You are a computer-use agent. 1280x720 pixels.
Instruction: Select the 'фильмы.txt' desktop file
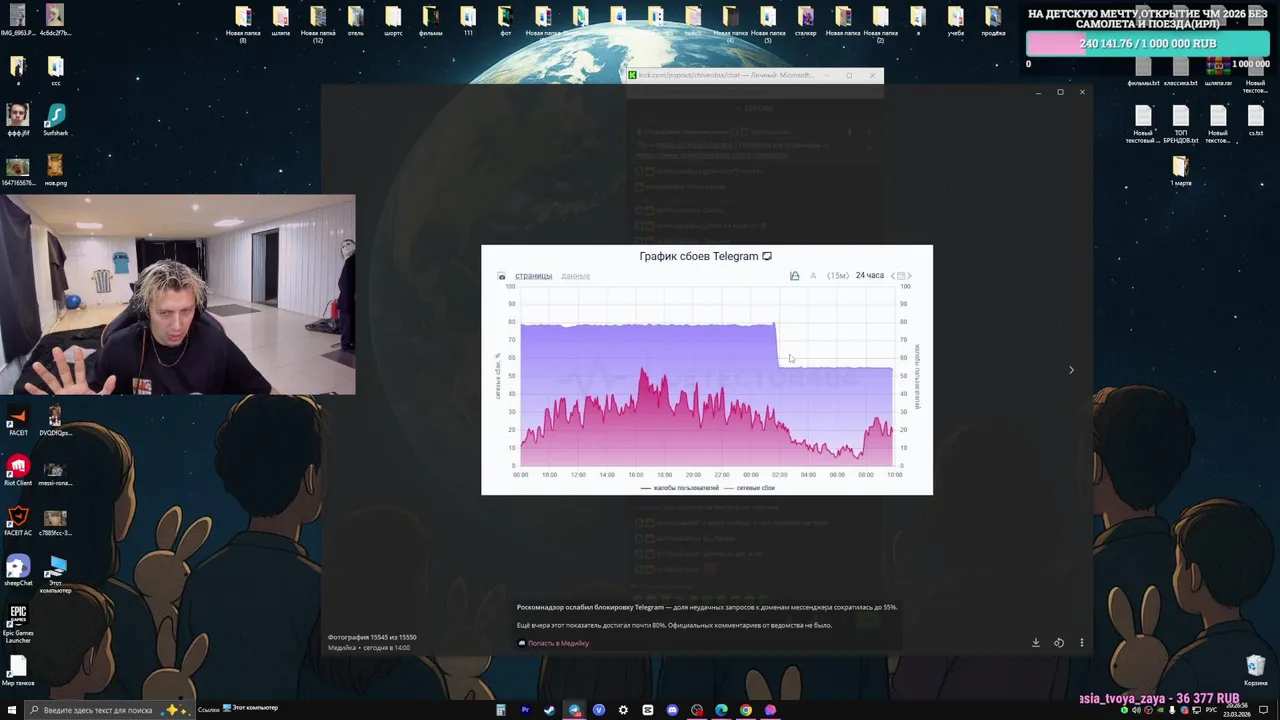click(1143, 71)
